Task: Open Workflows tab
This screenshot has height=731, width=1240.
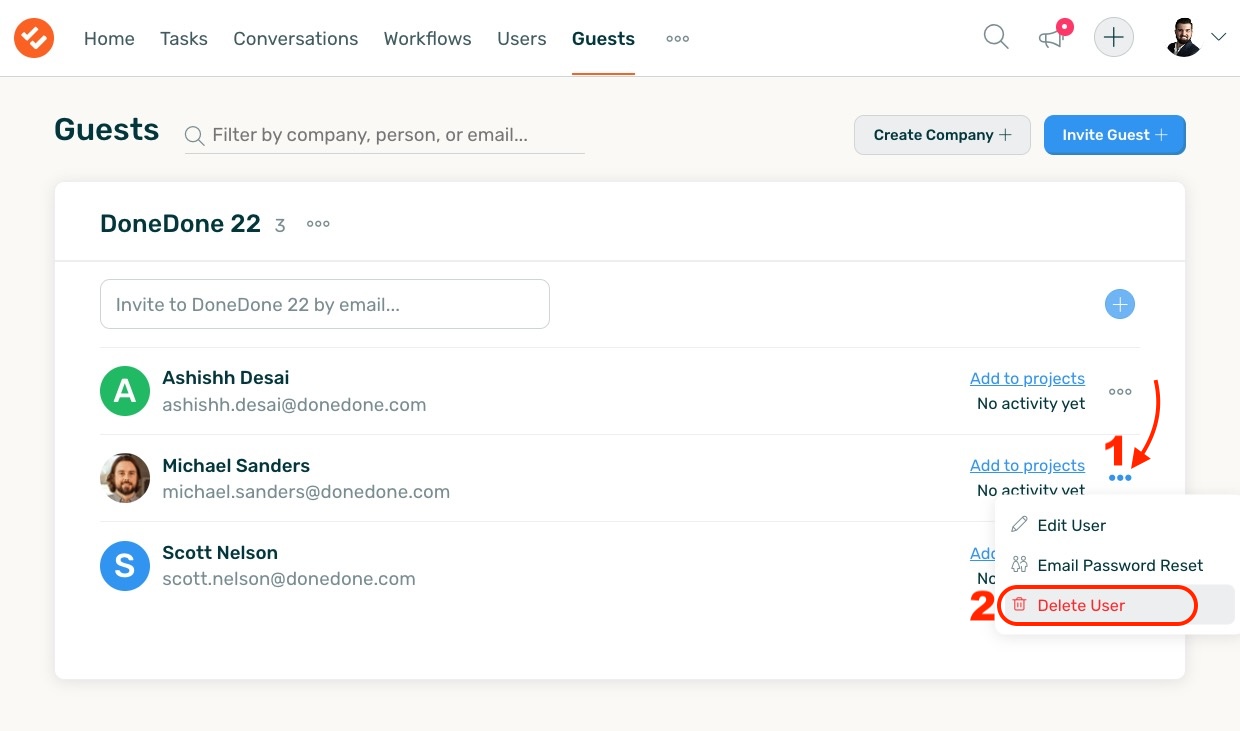Action: click(428, 39)
